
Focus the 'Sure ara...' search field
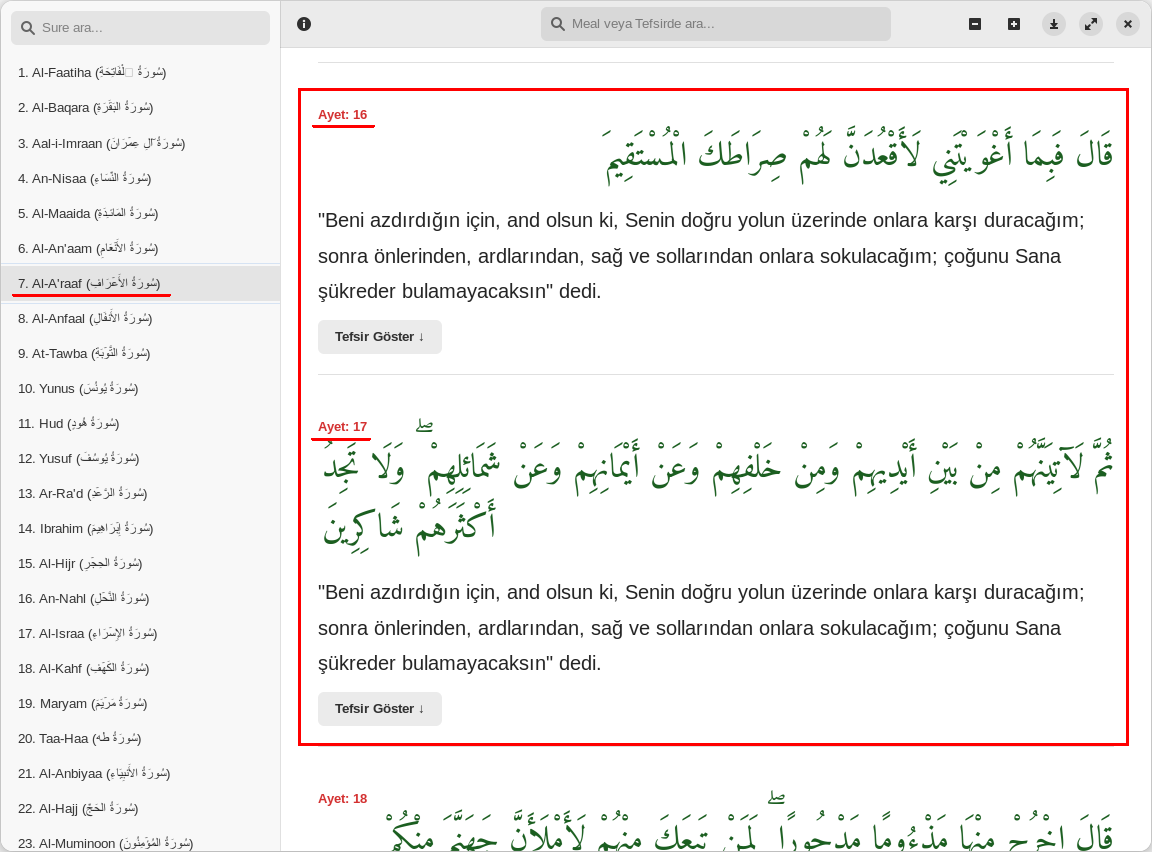[150, 28]
